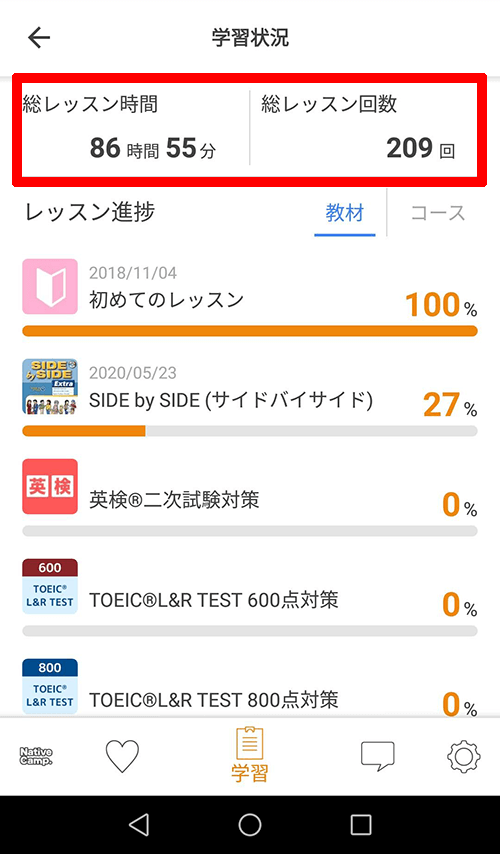Tap the TOEIC 600 icon
Viewport: 500px width, 854px height.
[50, 587]
